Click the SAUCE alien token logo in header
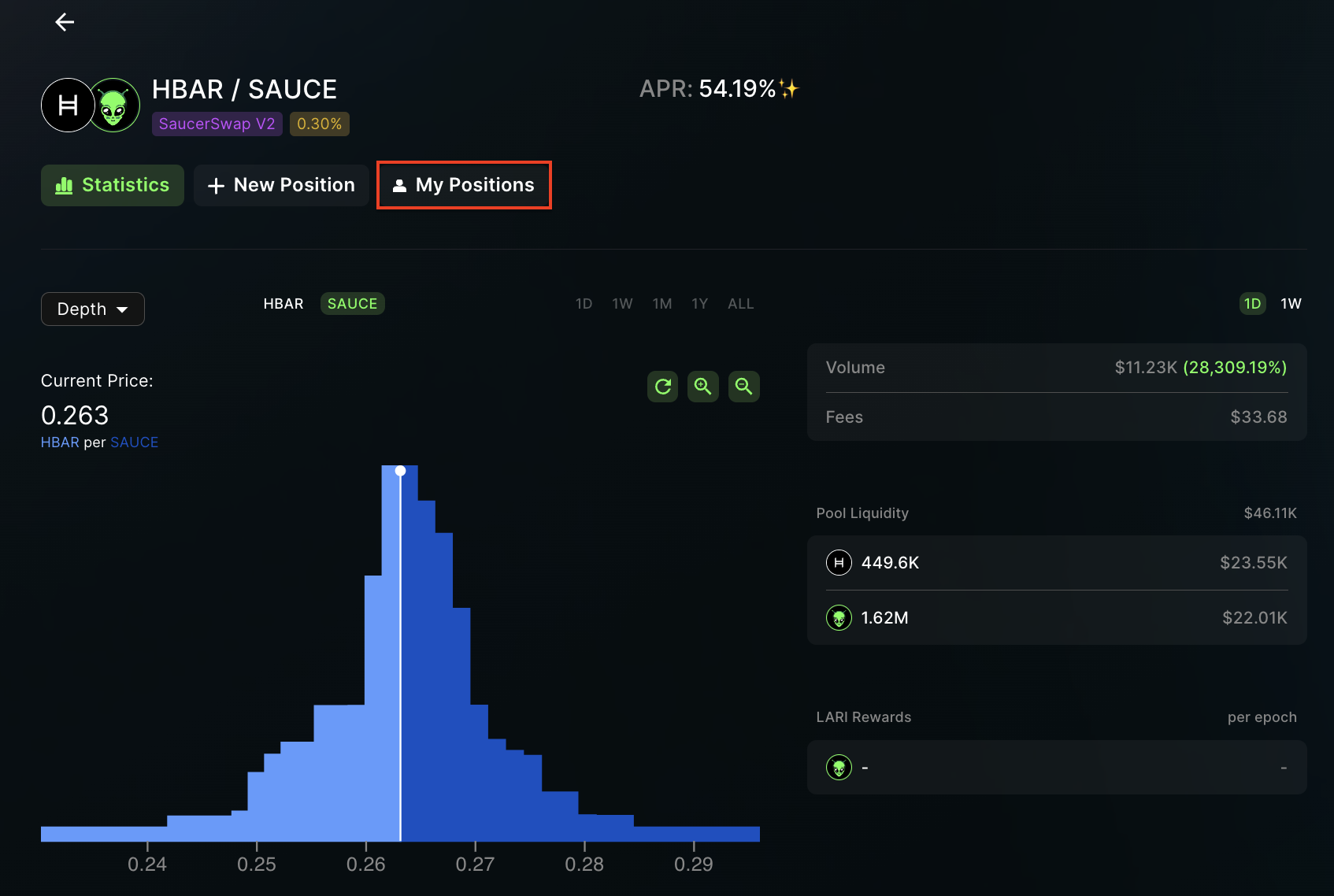This screenshot has height=896, width=1334. [114, 105]
